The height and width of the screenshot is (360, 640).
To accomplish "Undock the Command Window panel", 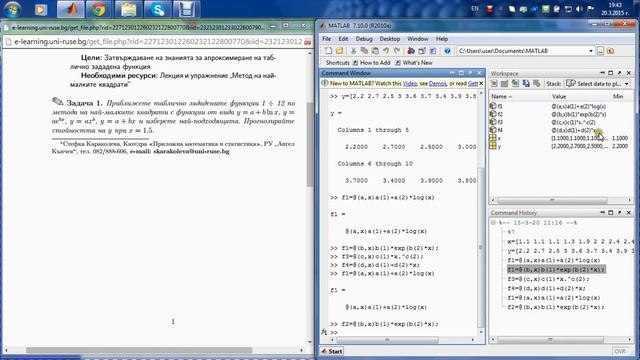I will coord(470,73).
